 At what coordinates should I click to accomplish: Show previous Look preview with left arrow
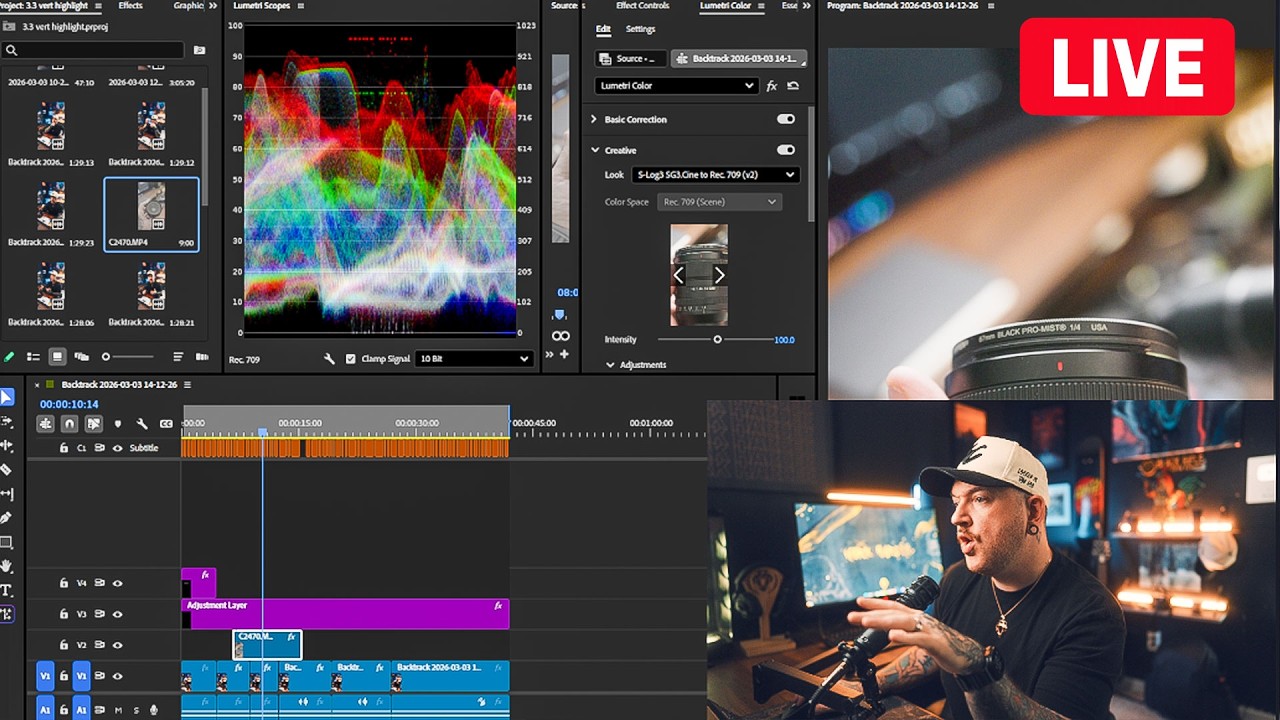click(x=679, y=275)
